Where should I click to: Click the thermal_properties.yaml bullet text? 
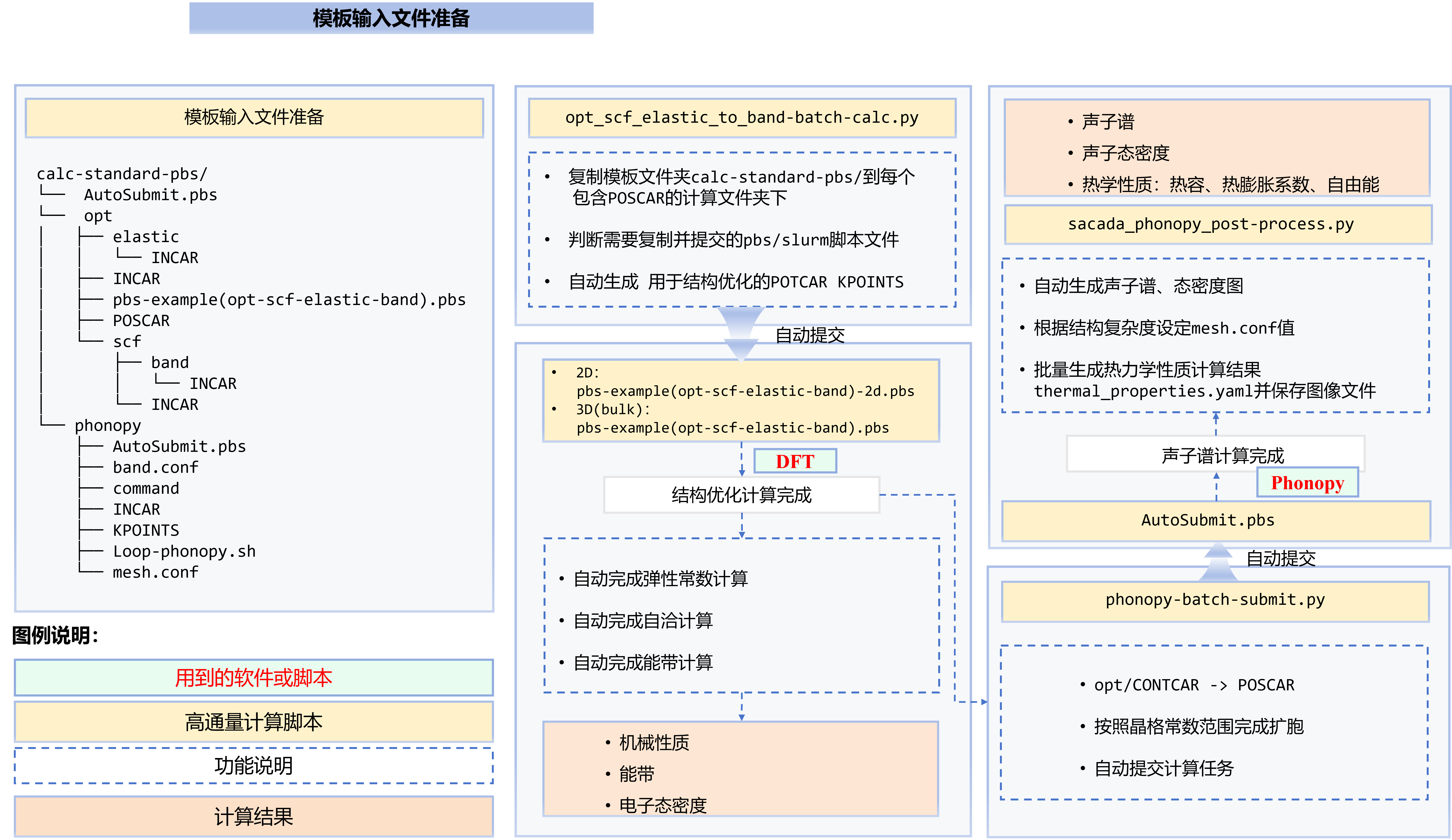[1205, 380]
